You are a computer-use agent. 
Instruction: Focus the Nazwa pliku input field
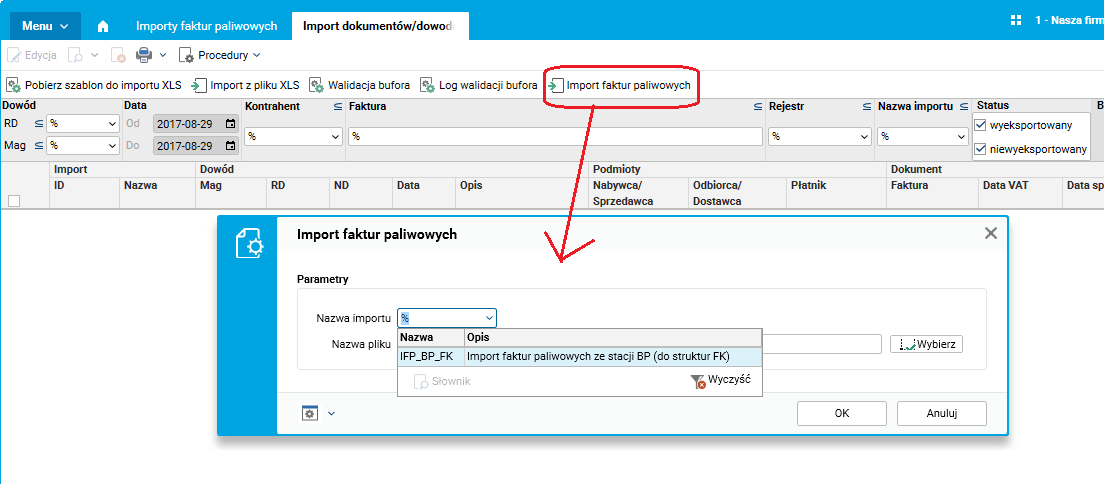coord(821,345)
